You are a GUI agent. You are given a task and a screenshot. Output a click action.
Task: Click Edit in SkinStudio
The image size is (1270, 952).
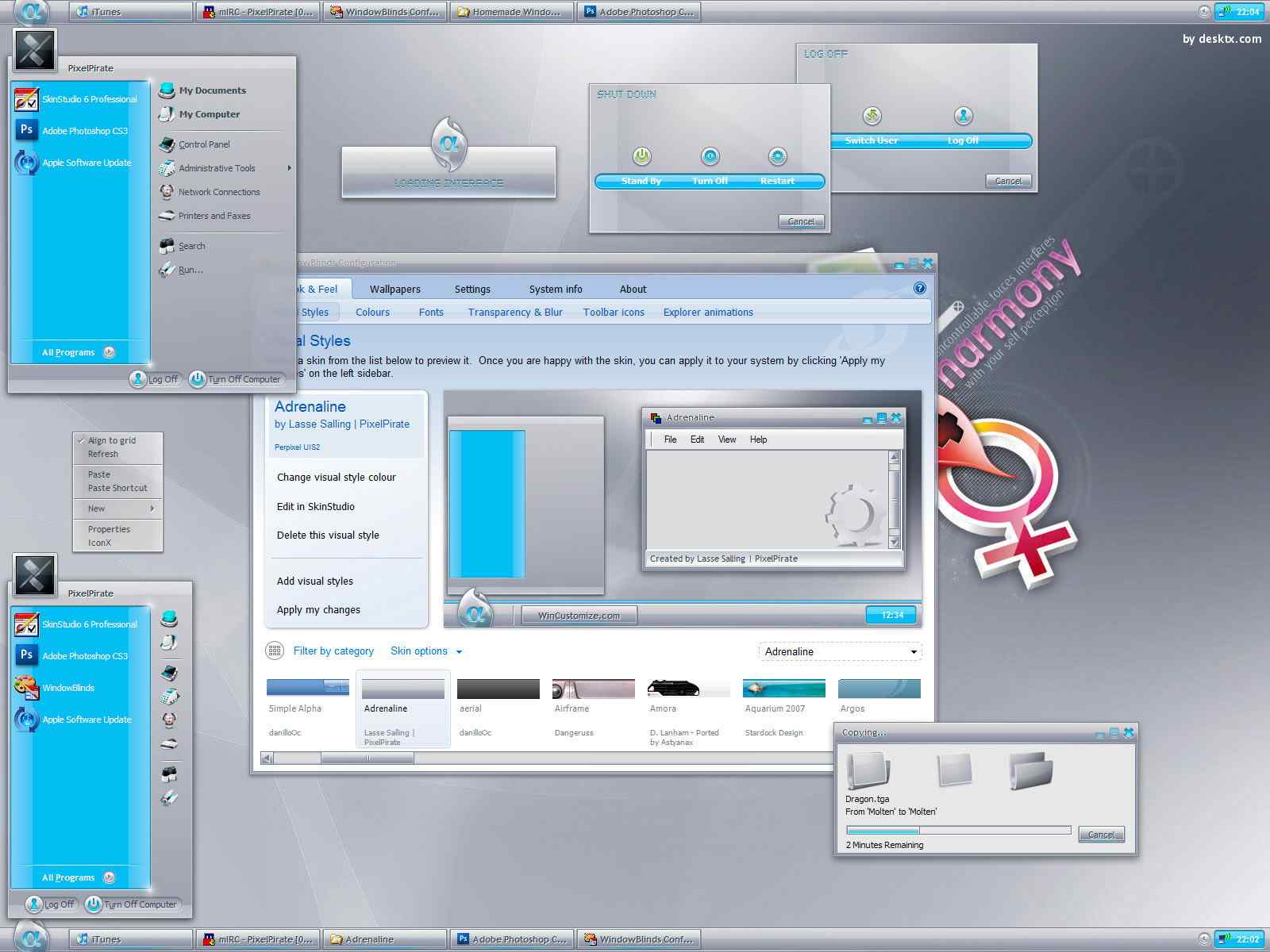pyautogui.click(x=315, y=506)
